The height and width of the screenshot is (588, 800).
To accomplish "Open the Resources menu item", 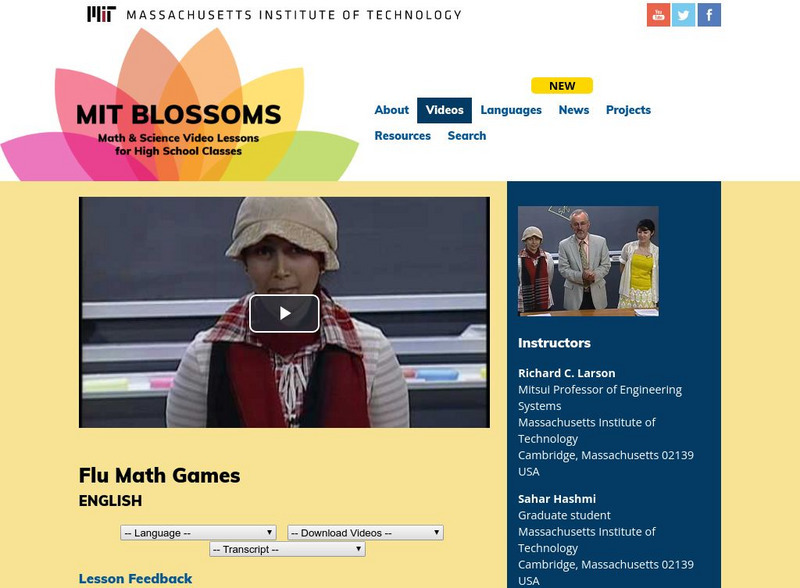I will (x=403, y=136).
